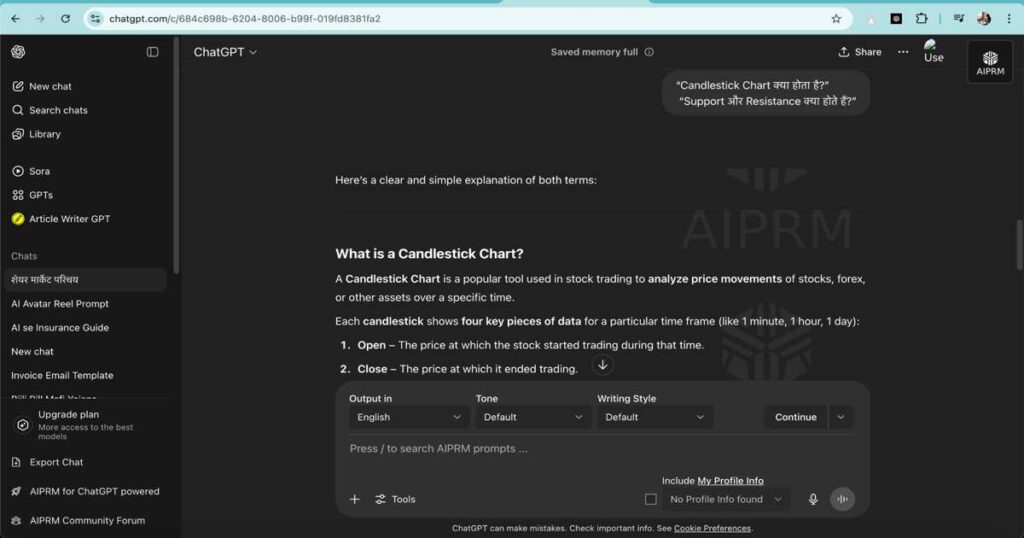Open the Tone Default dropdown
Image resolution: width=1024 pixels, height=538 pixels.
tap(532, 417)
